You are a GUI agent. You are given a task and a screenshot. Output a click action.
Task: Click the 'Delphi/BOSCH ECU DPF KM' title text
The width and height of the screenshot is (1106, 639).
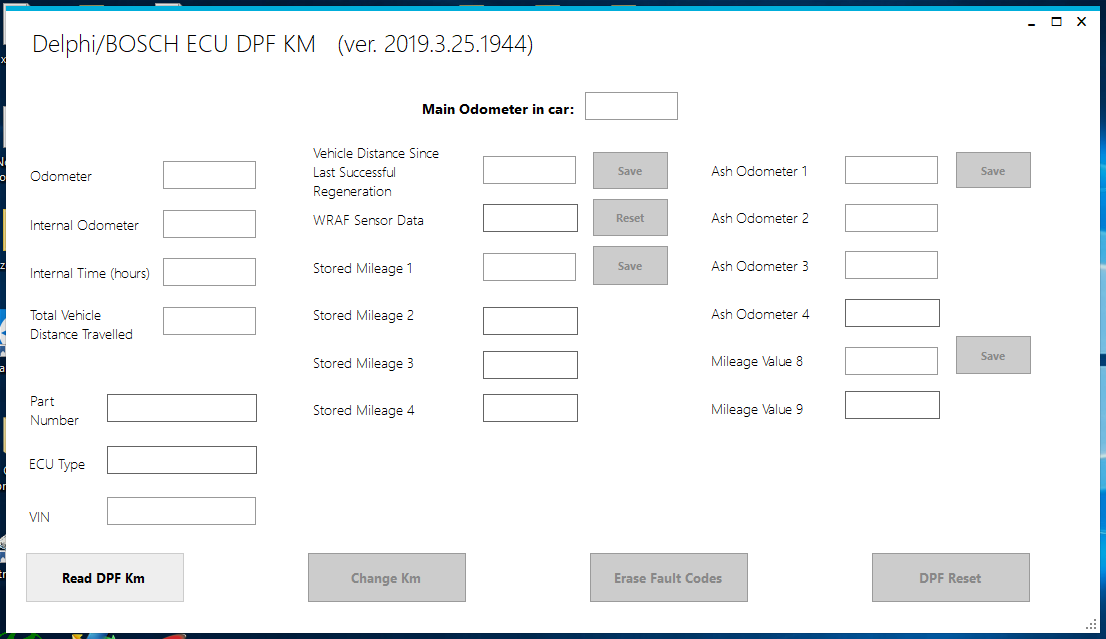point(174,44)
